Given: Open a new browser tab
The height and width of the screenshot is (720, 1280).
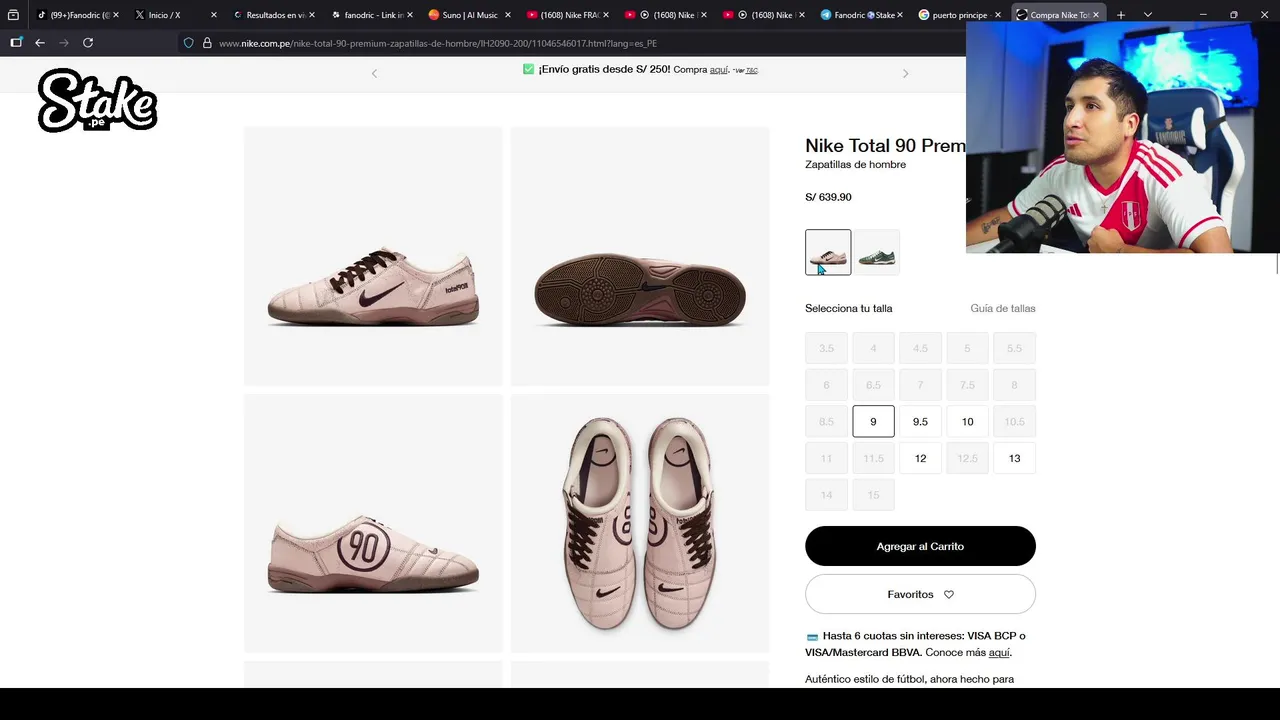Looking at the screenshot, I should tap(1121, 15).
